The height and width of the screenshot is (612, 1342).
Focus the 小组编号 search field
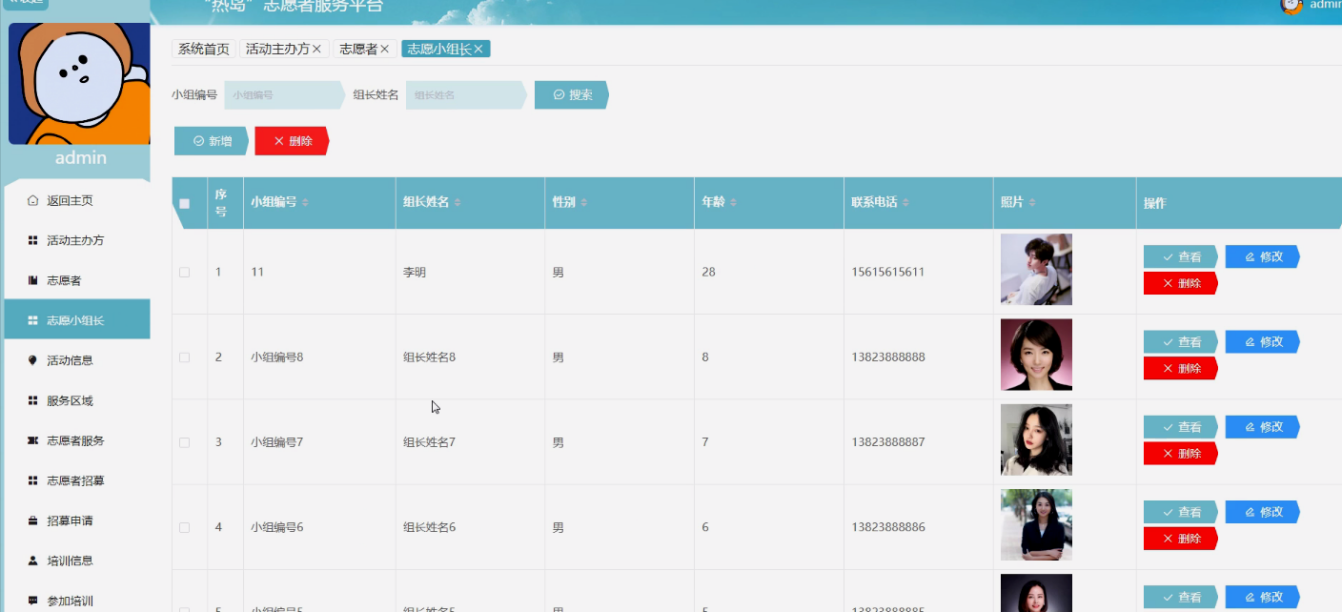click(284, 95)
